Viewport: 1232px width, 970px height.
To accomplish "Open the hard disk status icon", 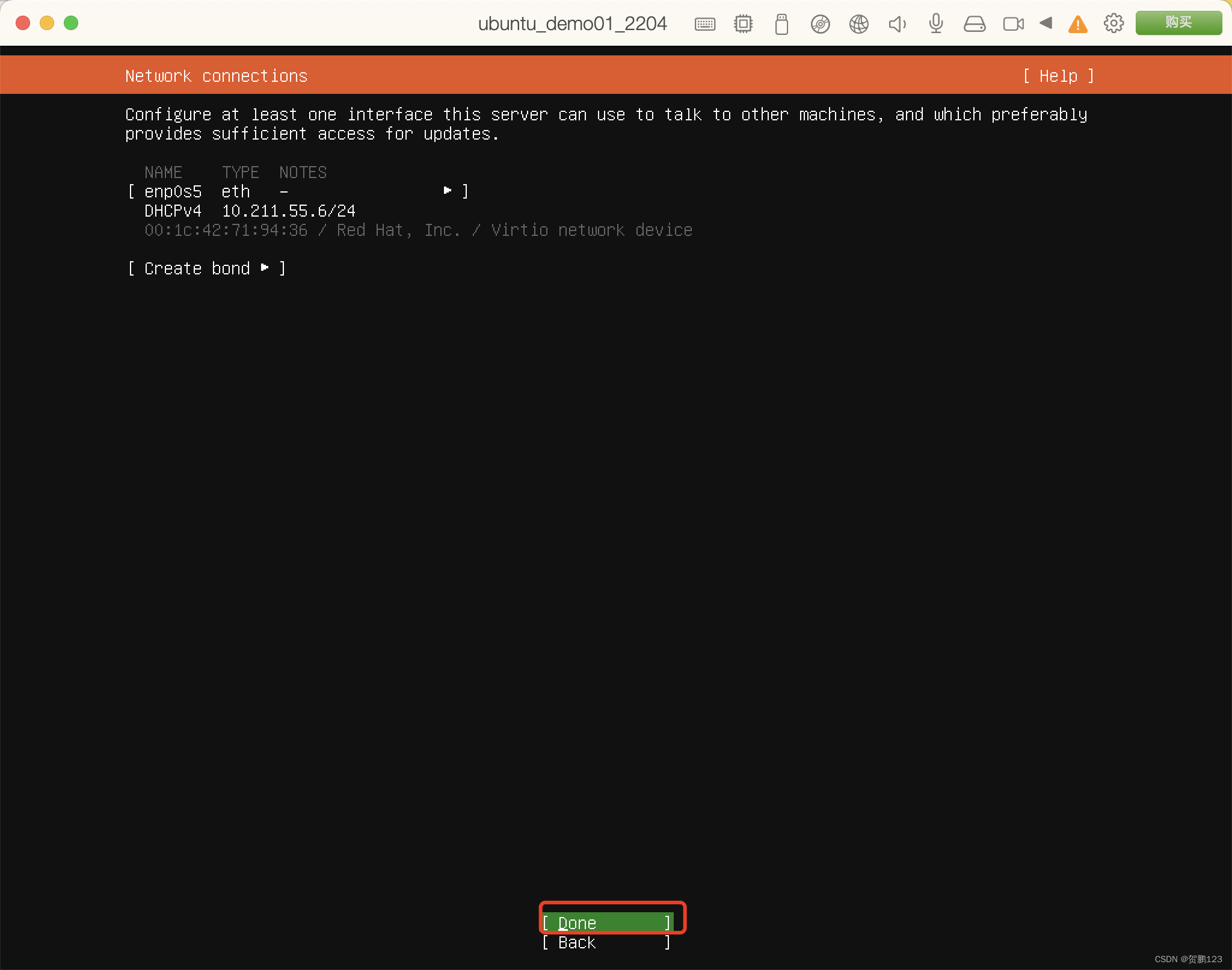I will (974, 23).
